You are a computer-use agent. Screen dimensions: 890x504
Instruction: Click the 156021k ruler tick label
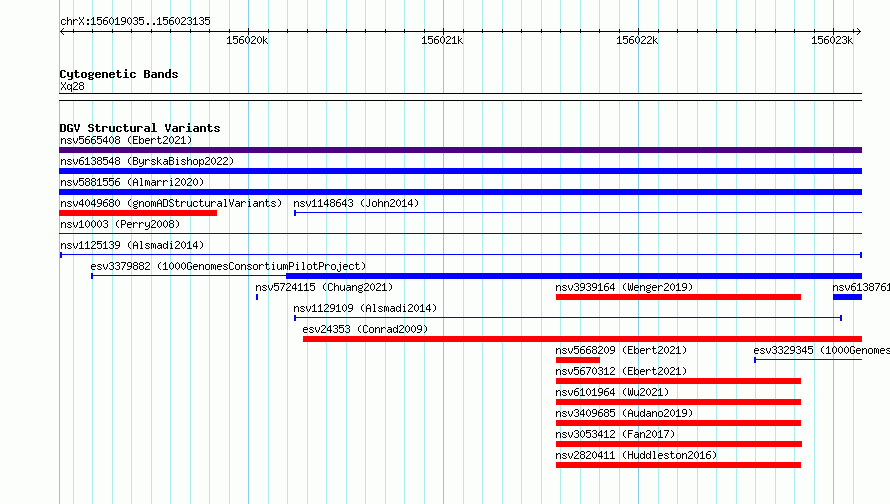coord(442,40)
